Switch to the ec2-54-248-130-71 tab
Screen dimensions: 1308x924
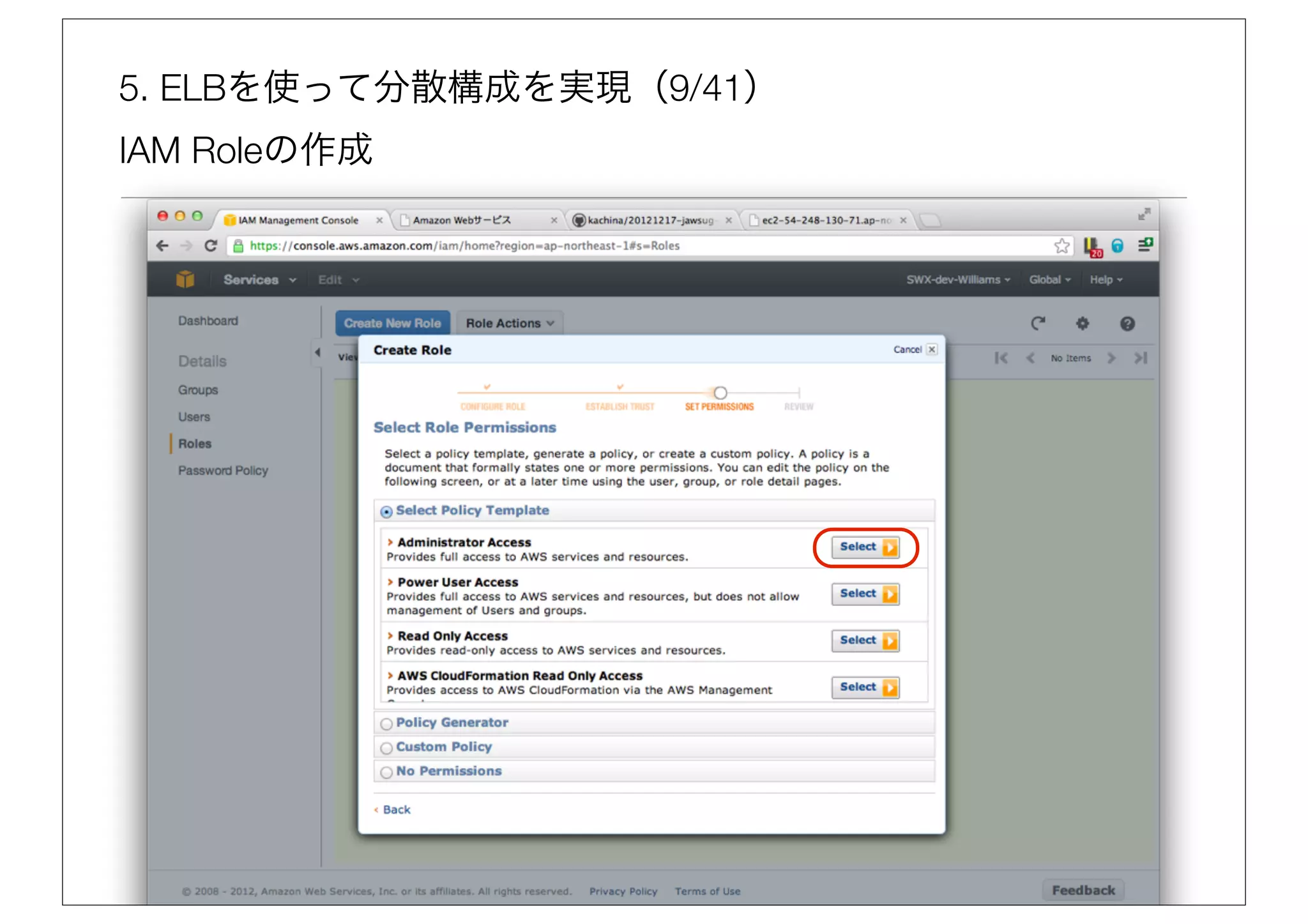click(826, 220)
